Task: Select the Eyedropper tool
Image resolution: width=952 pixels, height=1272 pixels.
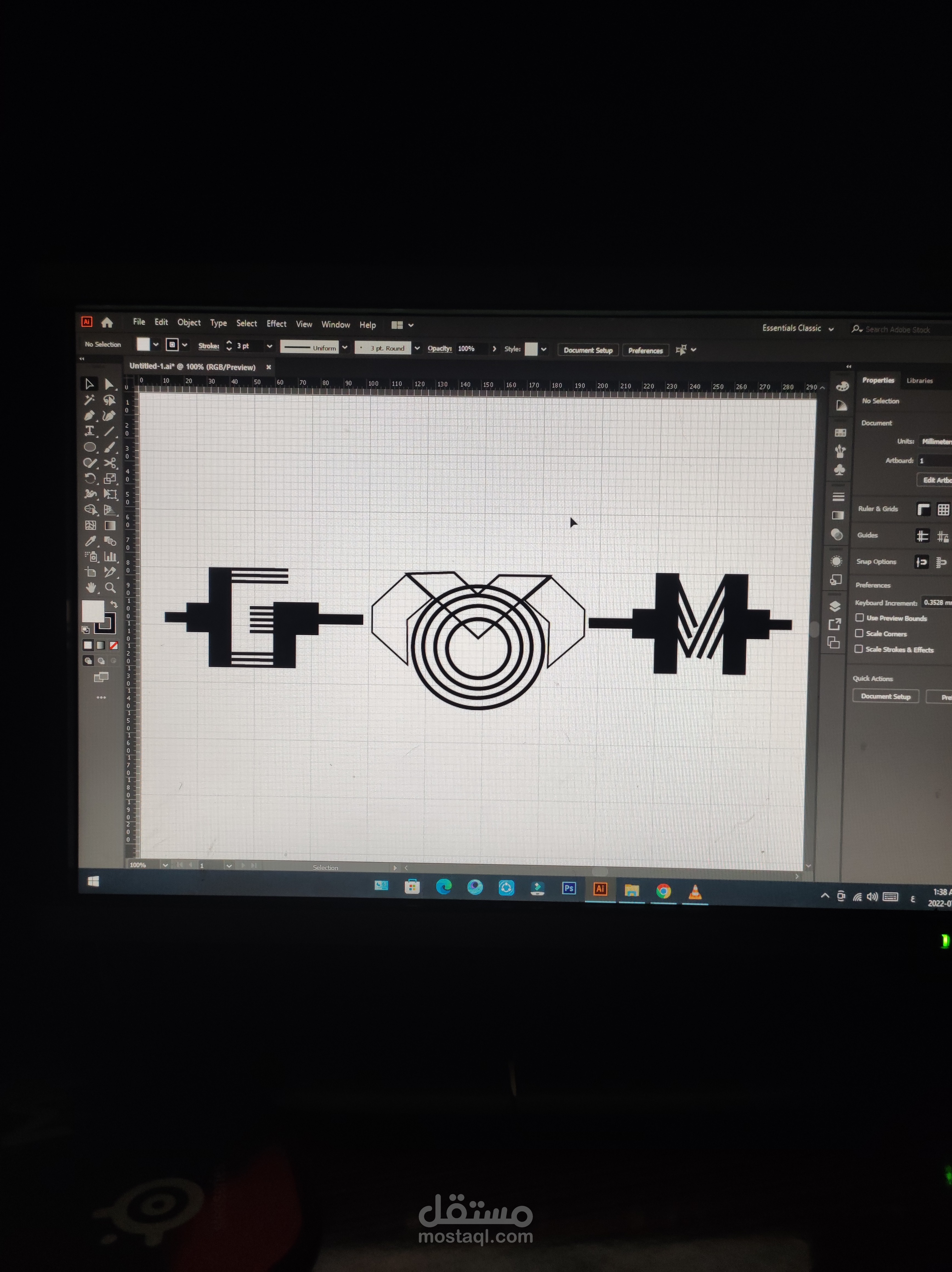Action: (x=90, y=541)
